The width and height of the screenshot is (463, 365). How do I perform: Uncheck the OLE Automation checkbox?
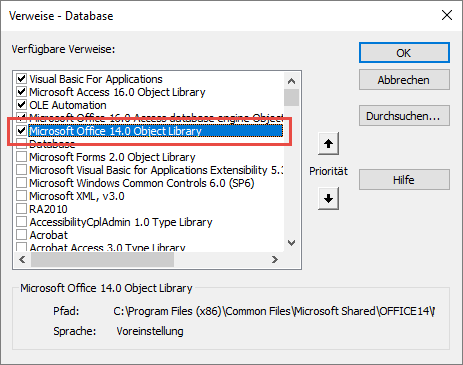coord(22,105)
